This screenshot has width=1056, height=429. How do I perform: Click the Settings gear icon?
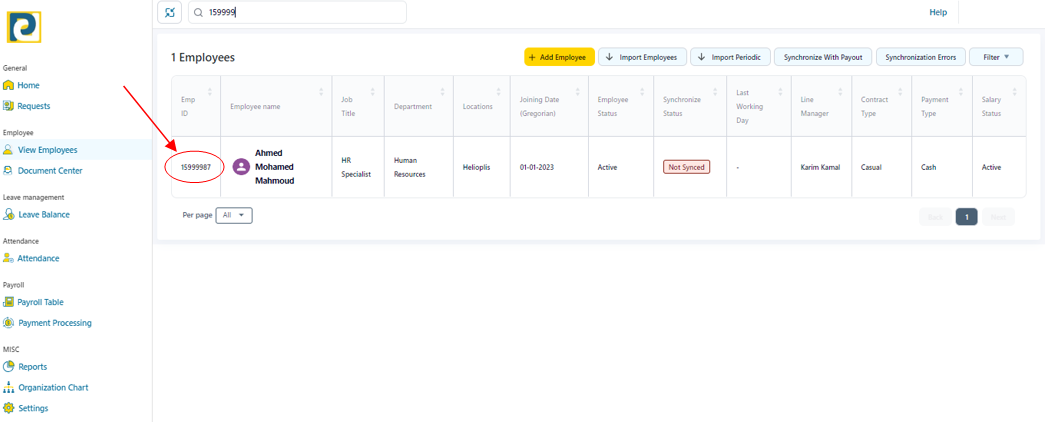9,409
